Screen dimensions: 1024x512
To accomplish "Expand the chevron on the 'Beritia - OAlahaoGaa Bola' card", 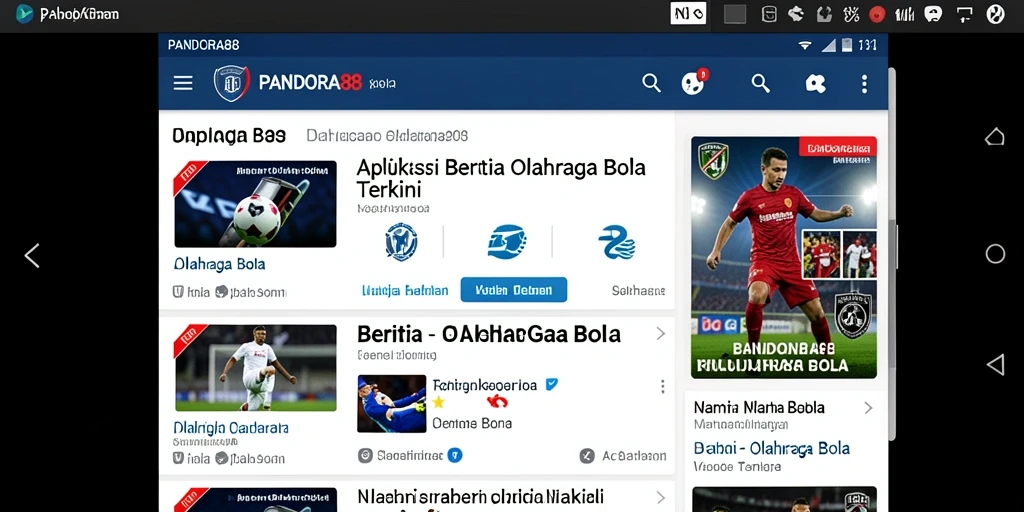I will click(660, 334).
